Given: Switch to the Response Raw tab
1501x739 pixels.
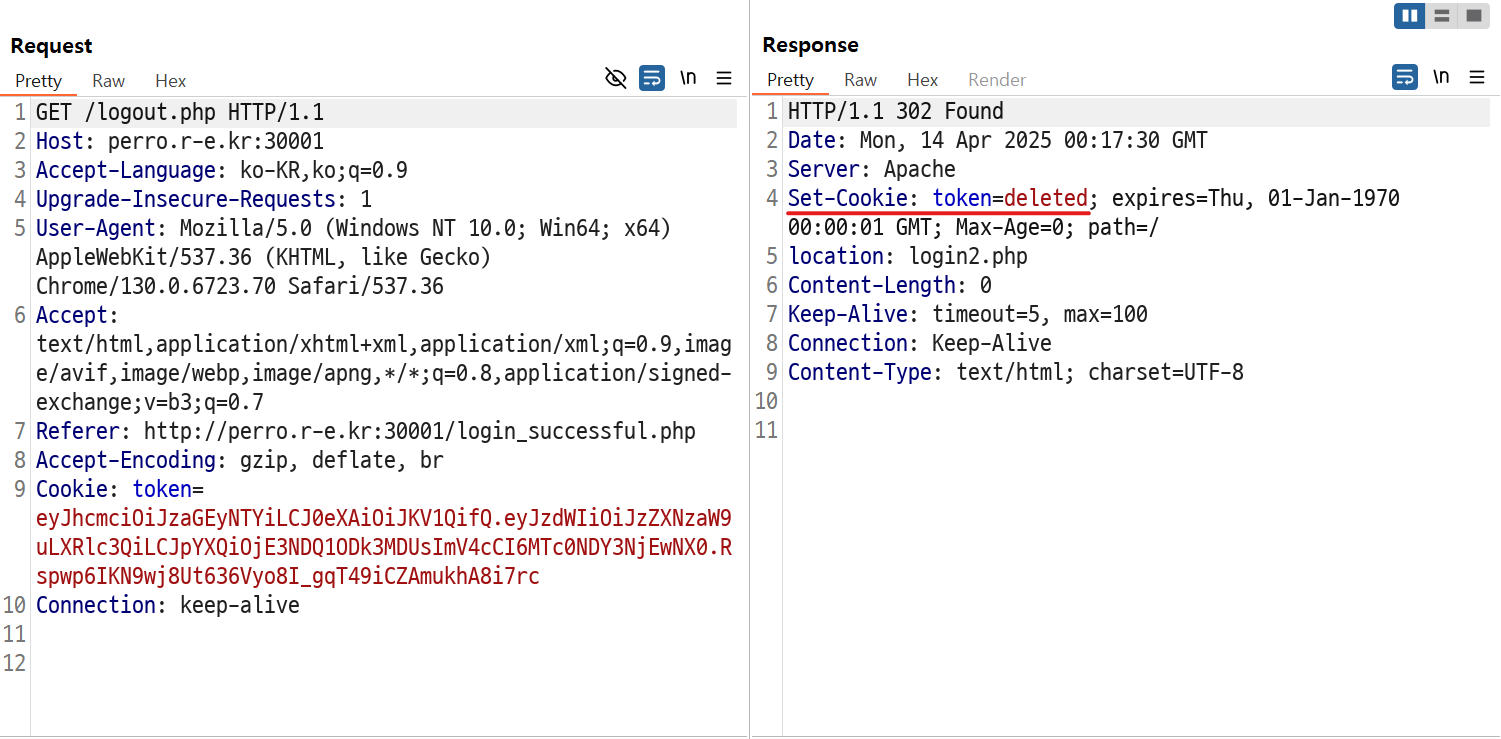Looking at the screenshot, I should point(861,80).
